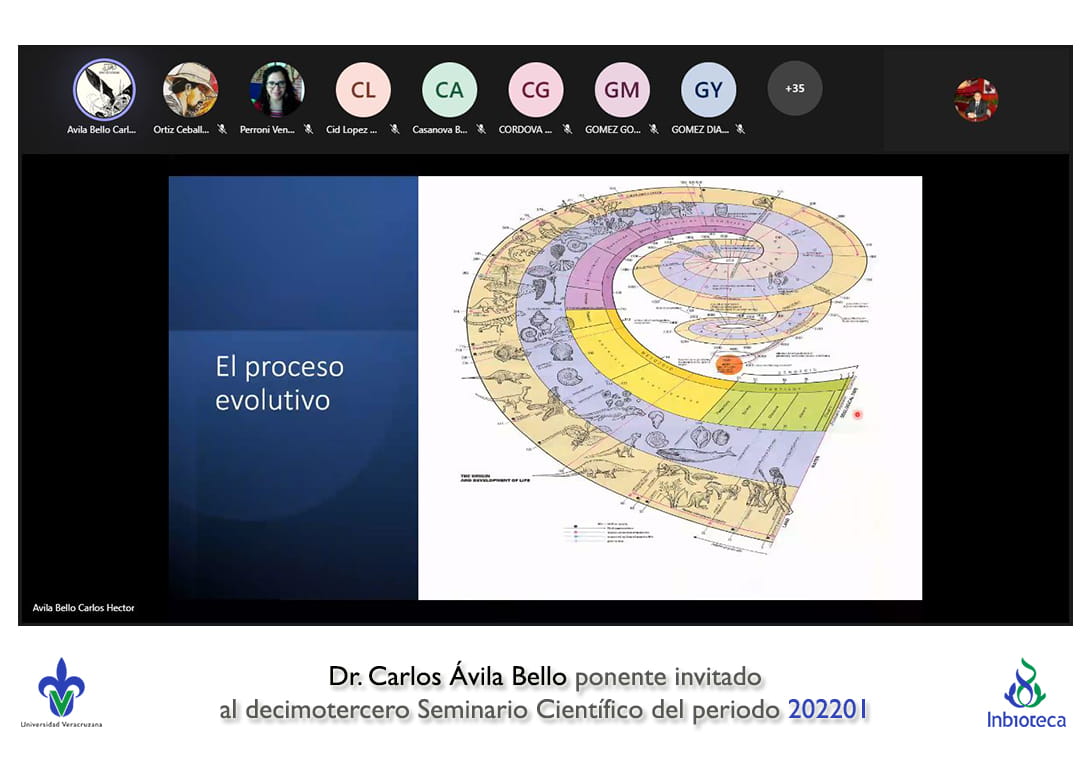
Task: Click the evolution spiral diagram on slide
Action: [x=660, y=360]
